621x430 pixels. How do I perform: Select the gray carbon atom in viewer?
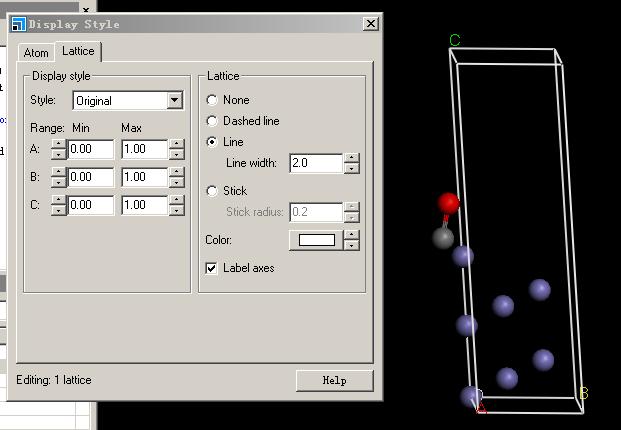(x=443, y=238)
